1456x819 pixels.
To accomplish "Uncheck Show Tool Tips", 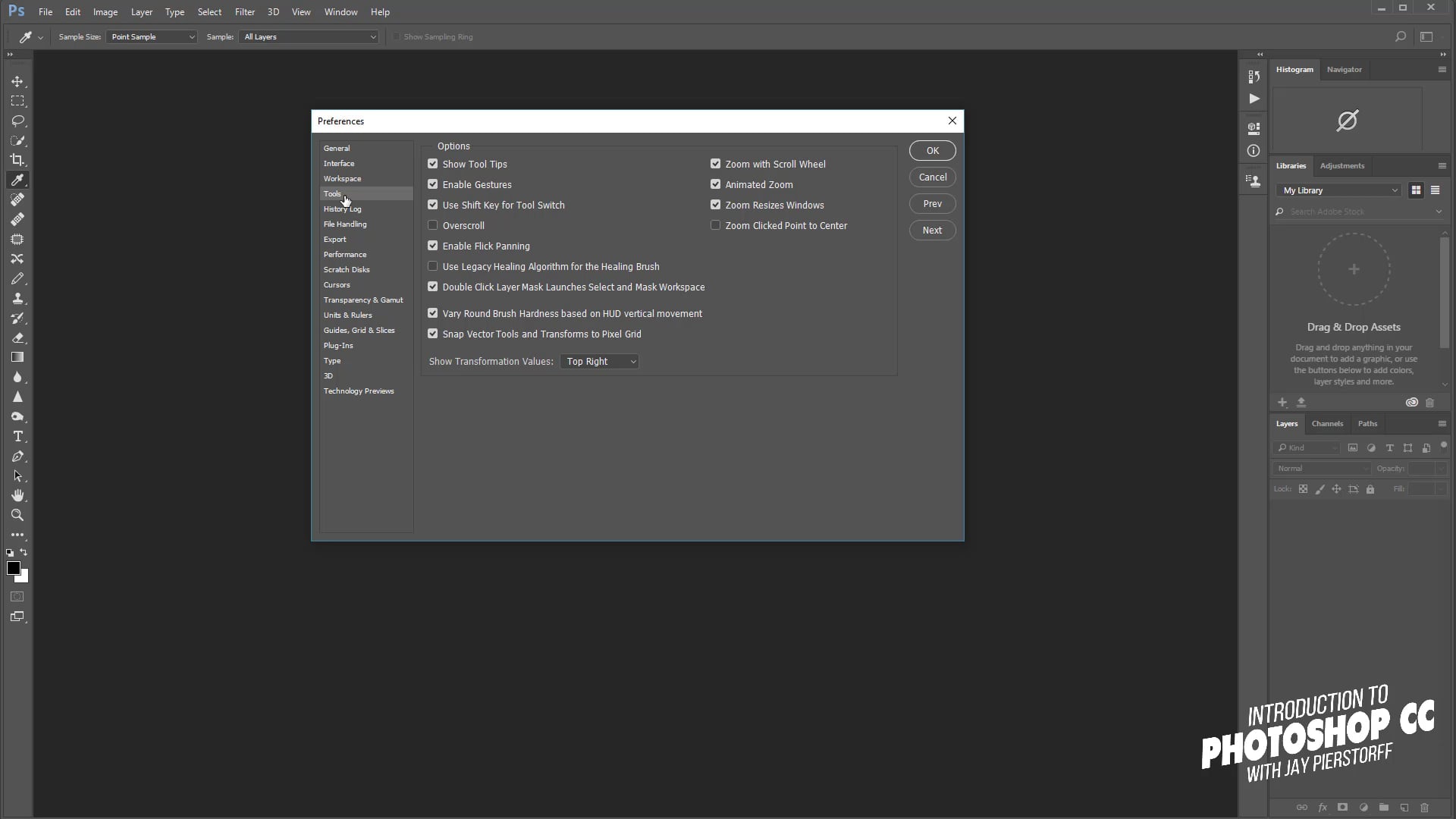I will click(433, 164).
